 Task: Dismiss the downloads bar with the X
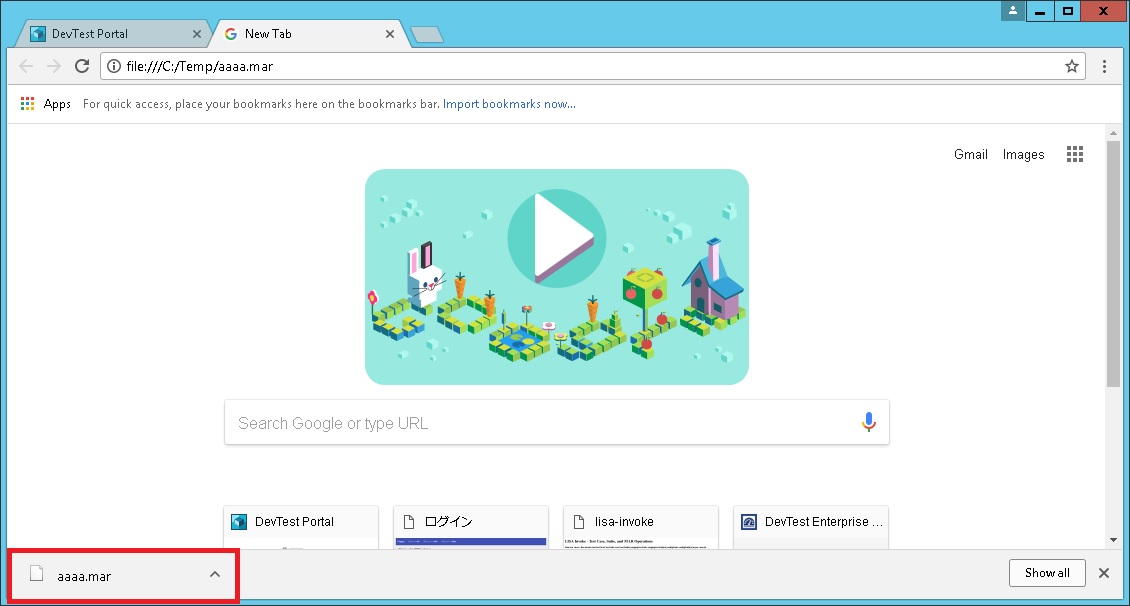click(1103, 573)
